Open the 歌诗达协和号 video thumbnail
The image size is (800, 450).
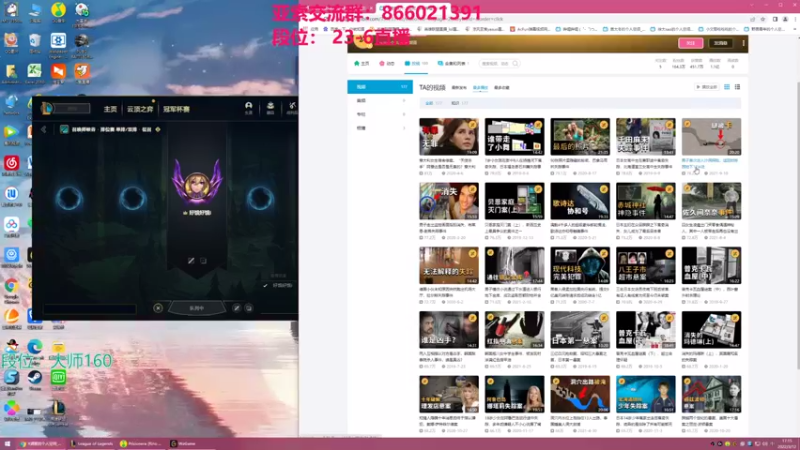pos(580,201)
